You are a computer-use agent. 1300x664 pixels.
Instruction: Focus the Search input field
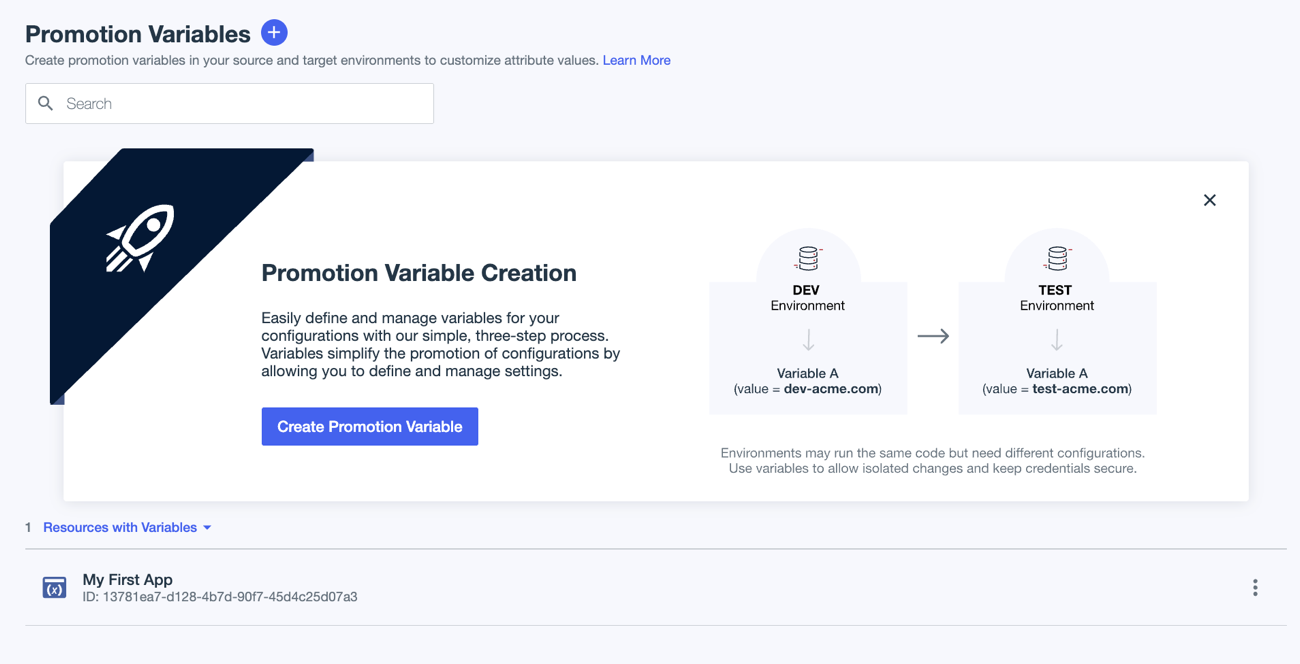[229, 104]
